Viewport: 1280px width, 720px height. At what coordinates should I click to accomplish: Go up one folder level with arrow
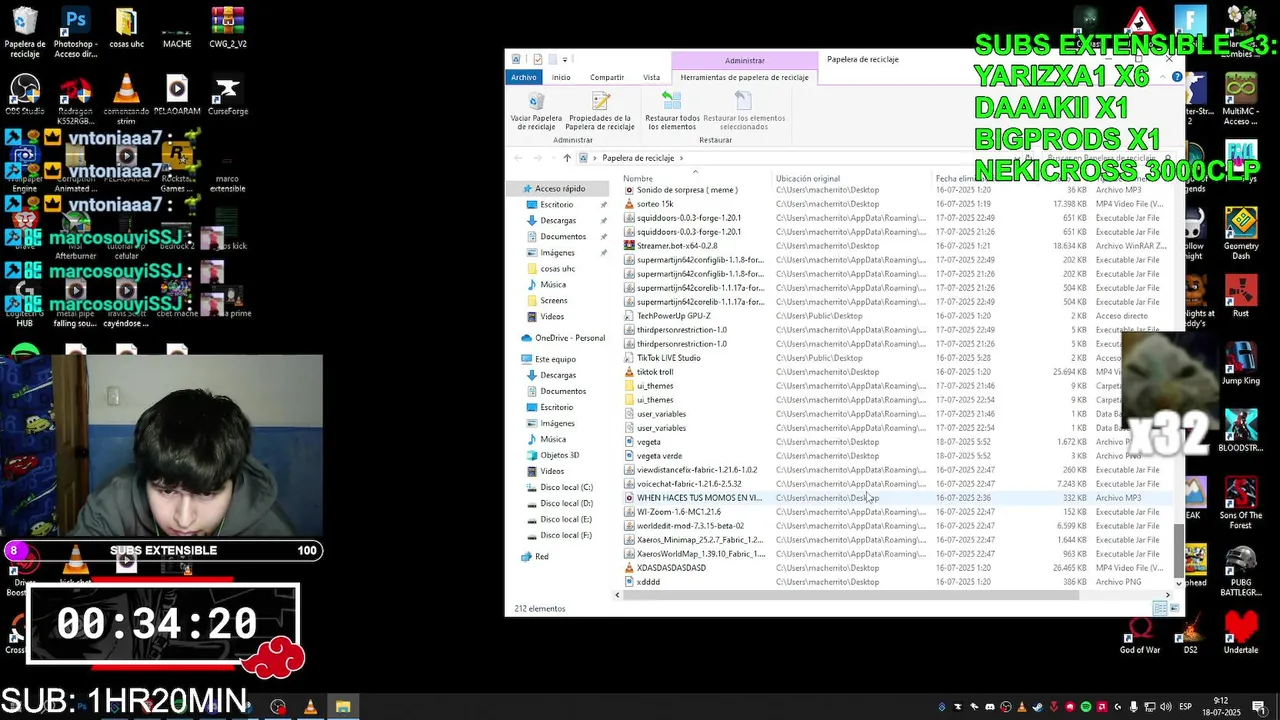point(567,158)
